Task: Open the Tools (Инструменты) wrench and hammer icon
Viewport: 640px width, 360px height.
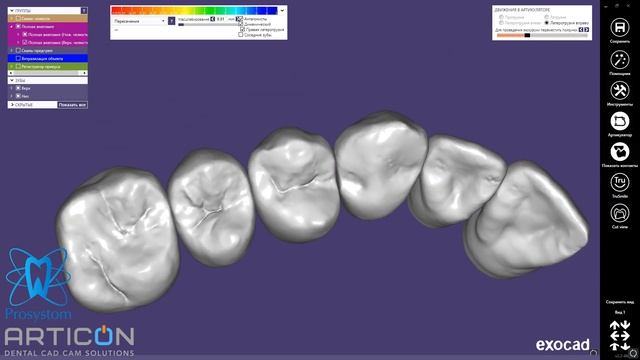Action: (620, 90)
